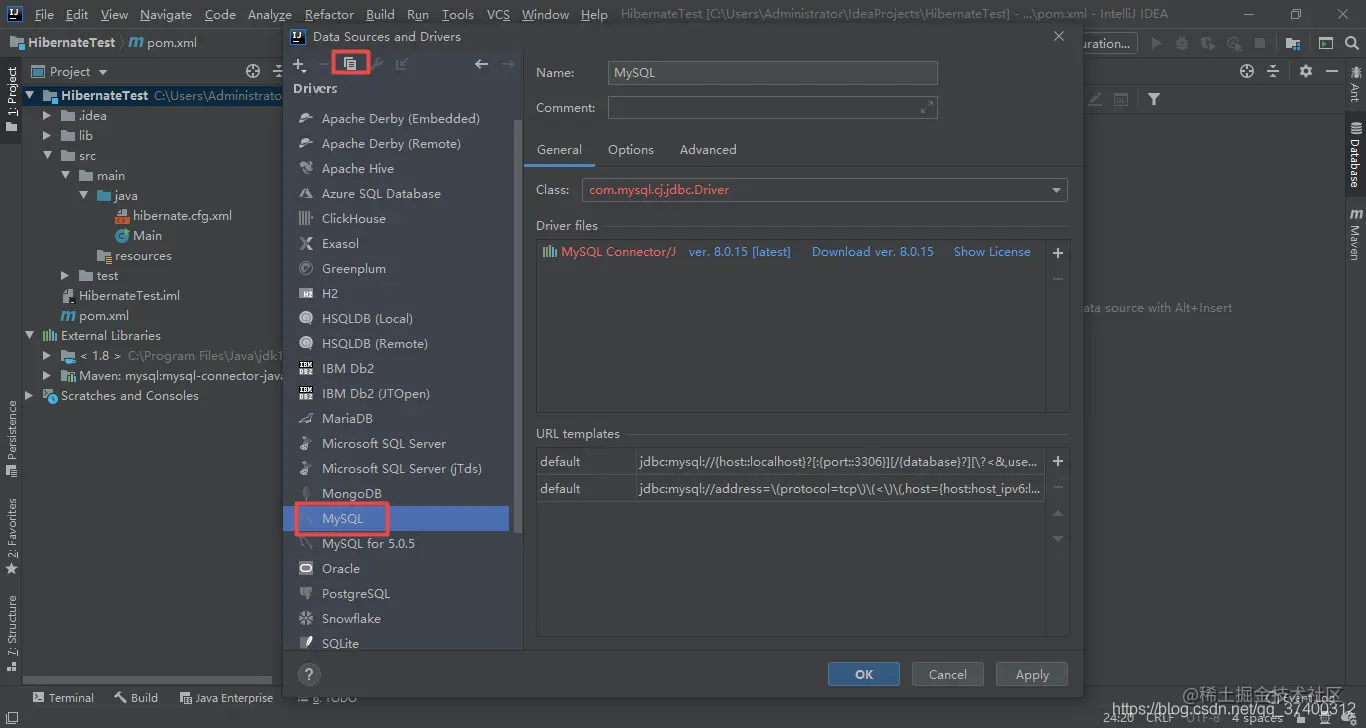The image size is (1366, 728).
Task: Expand the test folder
Action: click(65, 276)
